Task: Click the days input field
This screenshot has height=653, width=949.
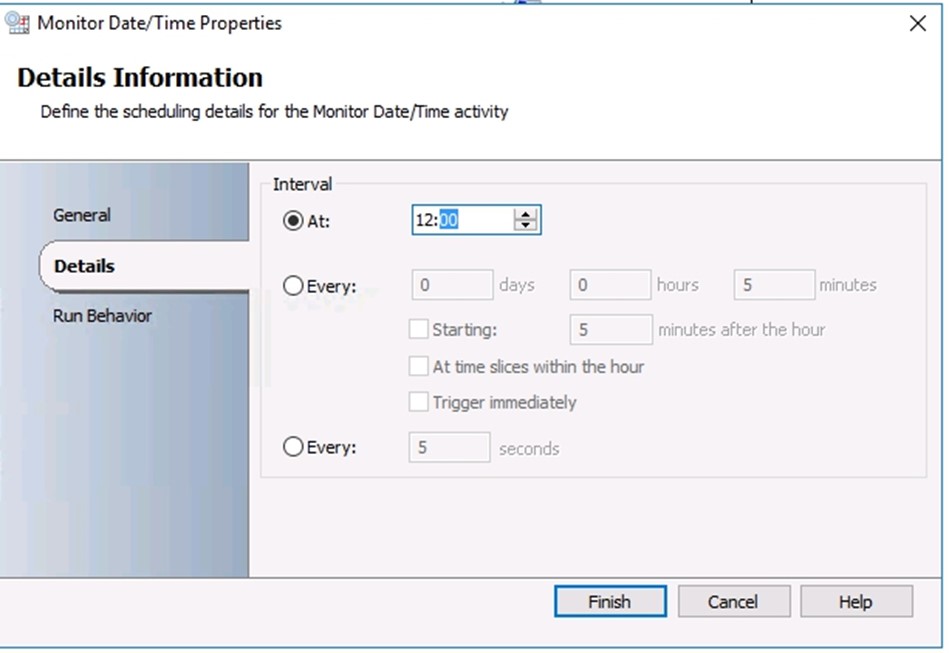Action: [452, 284]
